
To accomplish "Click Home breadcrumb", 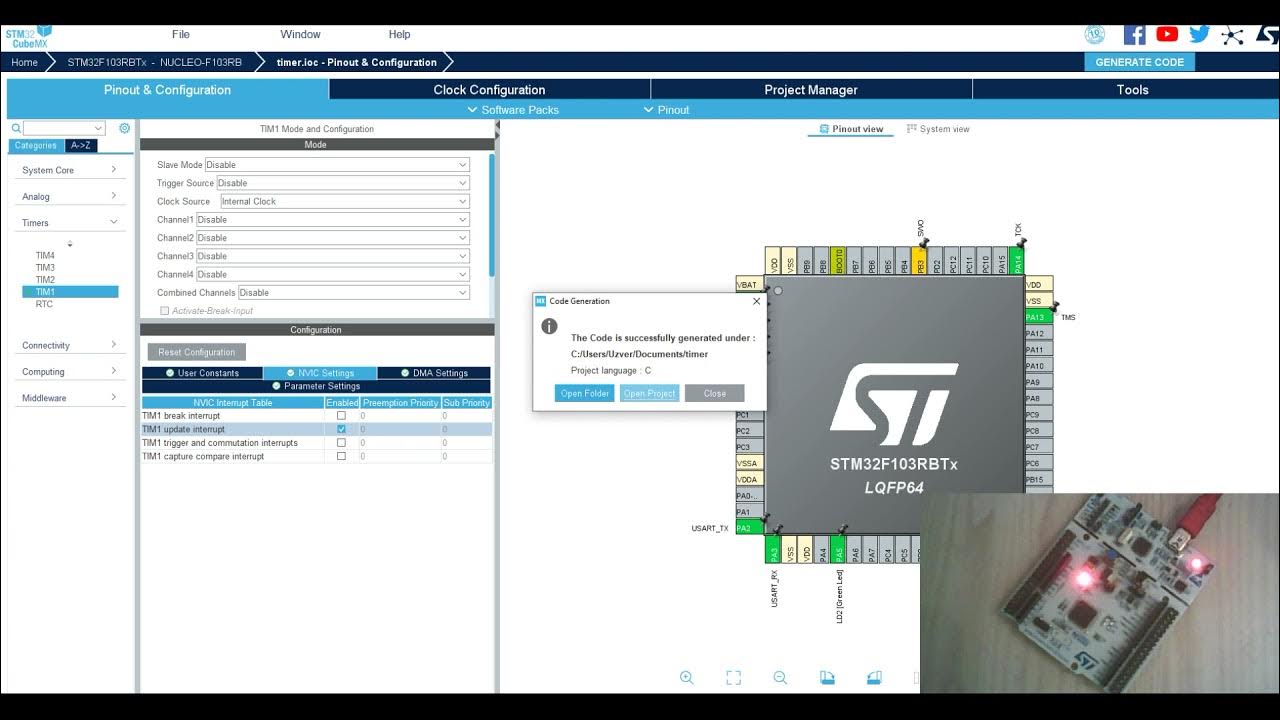I will [24, 62].
